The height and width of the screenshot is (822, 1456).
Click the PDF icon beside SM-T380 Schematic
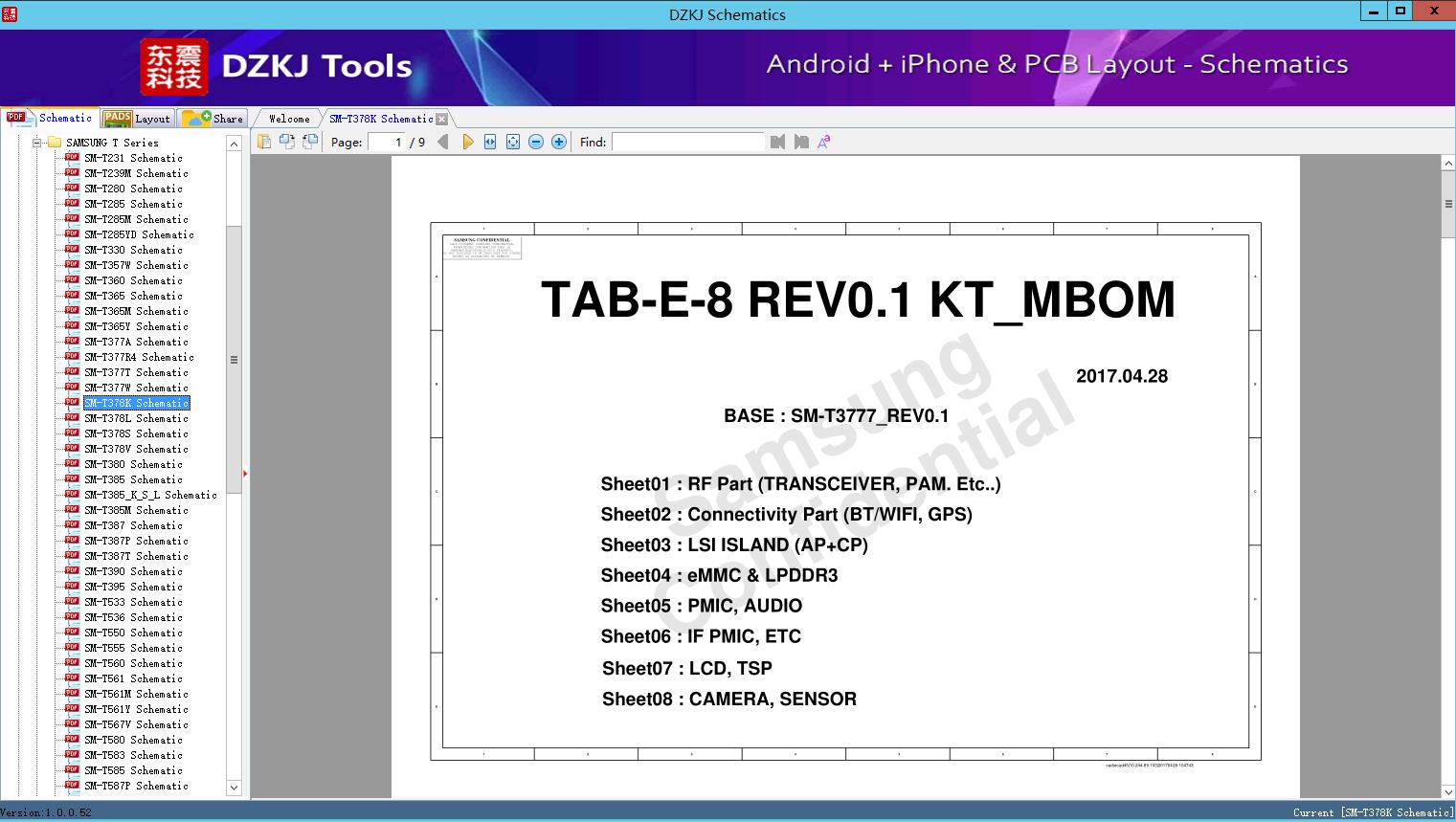coord(72,464)
